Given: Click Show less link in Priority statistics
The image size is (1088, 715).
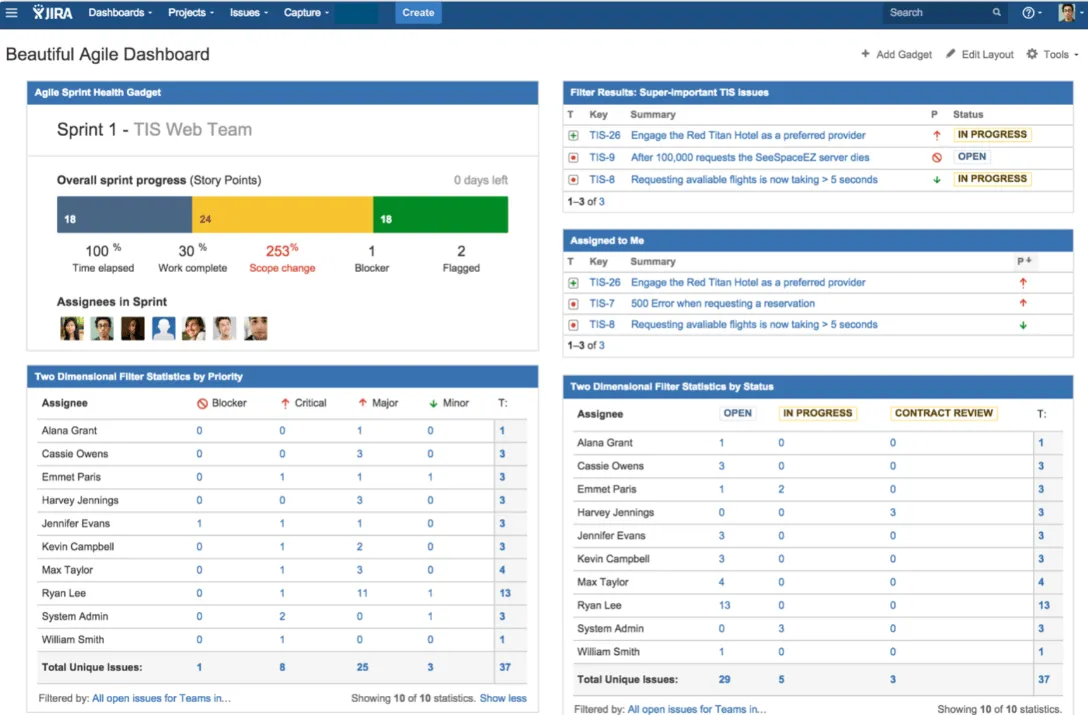Looking at the screenshot, I should point(503,698).
